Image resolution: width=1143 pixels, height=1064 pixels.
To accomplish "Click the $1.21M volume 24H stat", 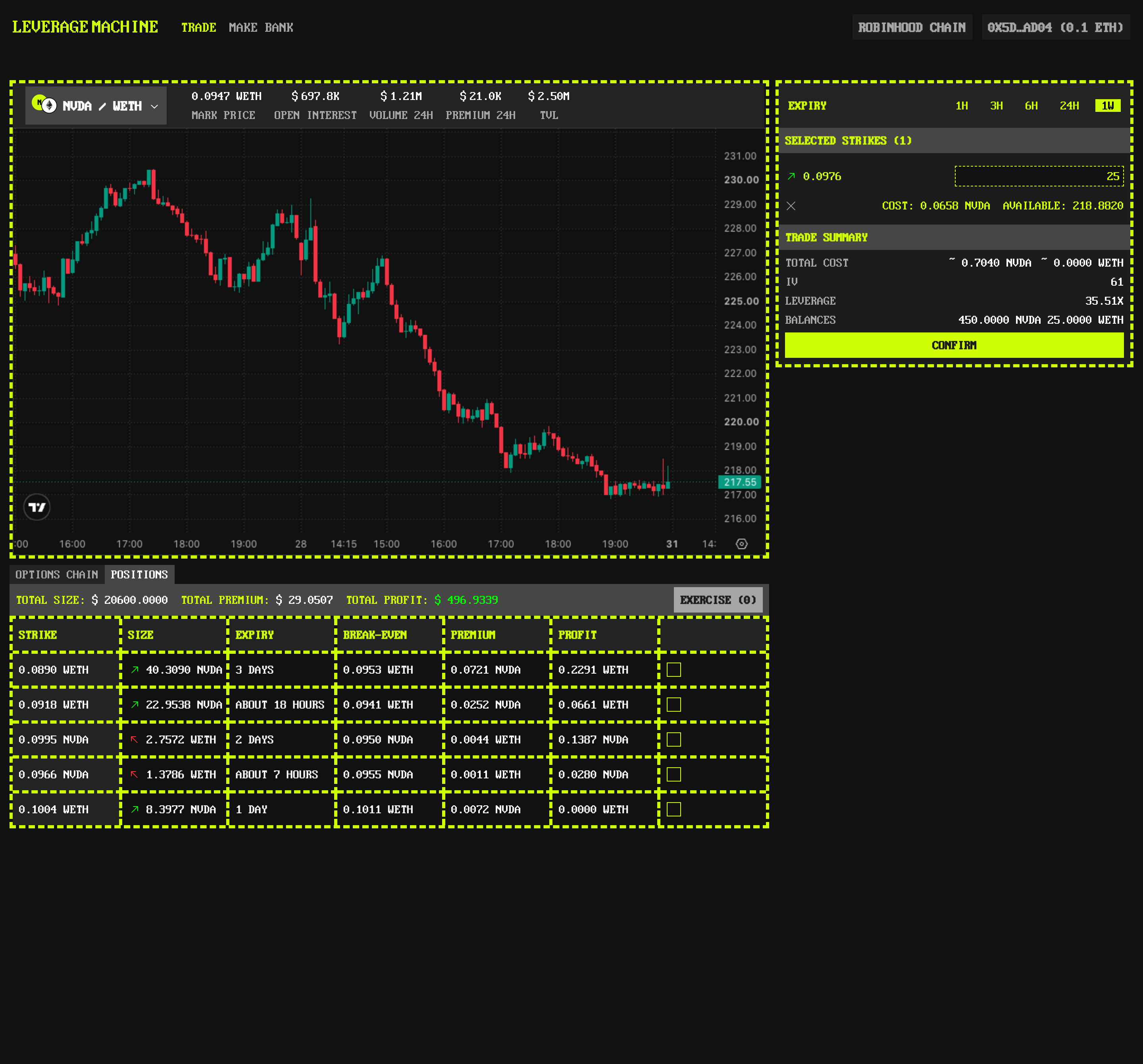I will [401, 96].
